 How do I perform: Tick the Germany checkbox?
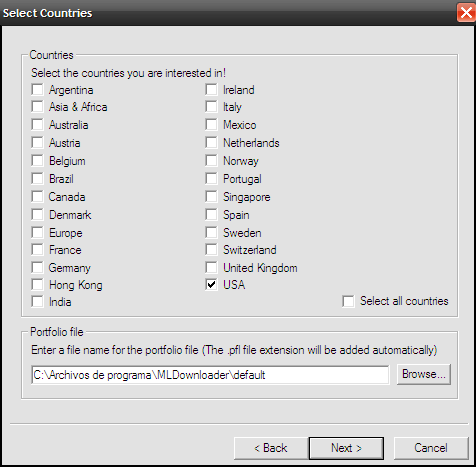point(37,267)
